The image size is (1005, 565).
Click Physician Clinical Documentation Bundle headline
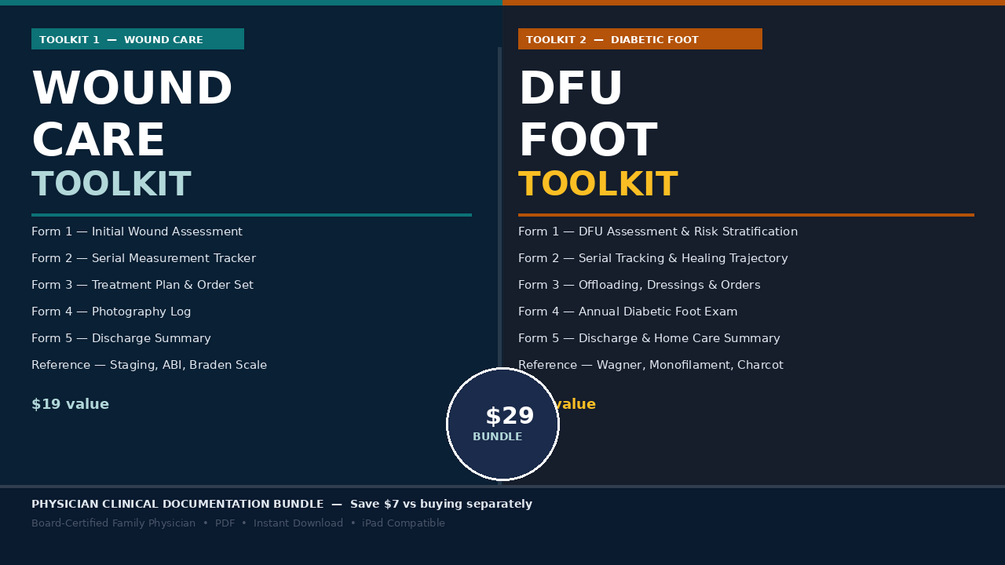178,504
